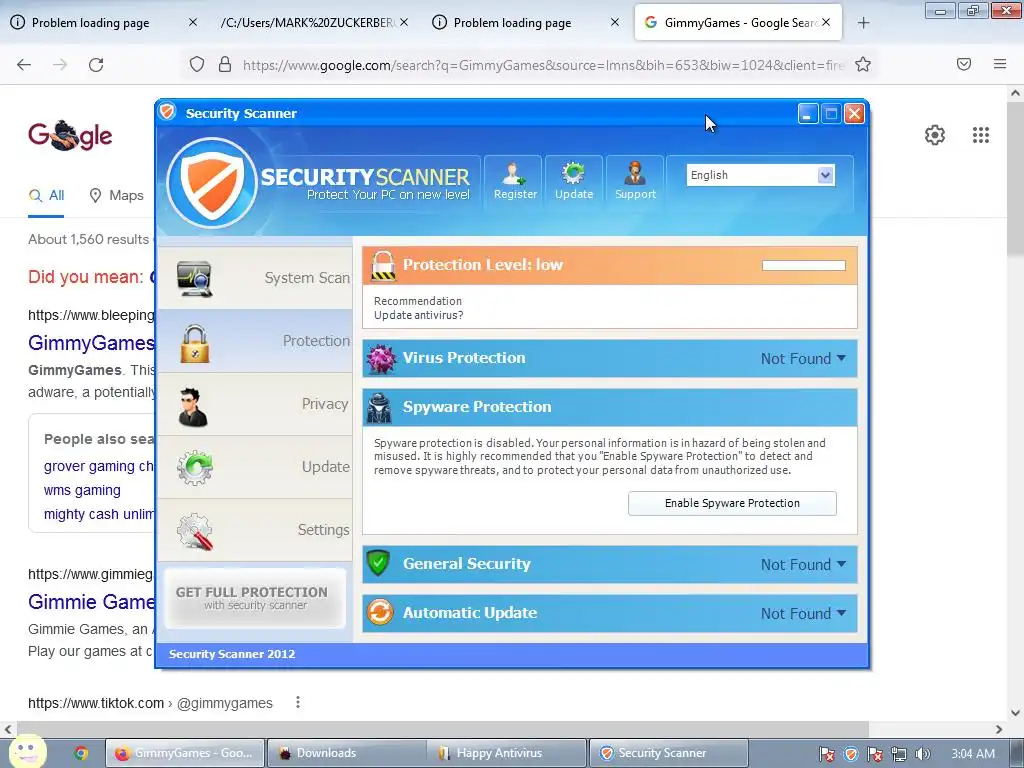Open Support in Security Scanner header

[x=635, y=181]
